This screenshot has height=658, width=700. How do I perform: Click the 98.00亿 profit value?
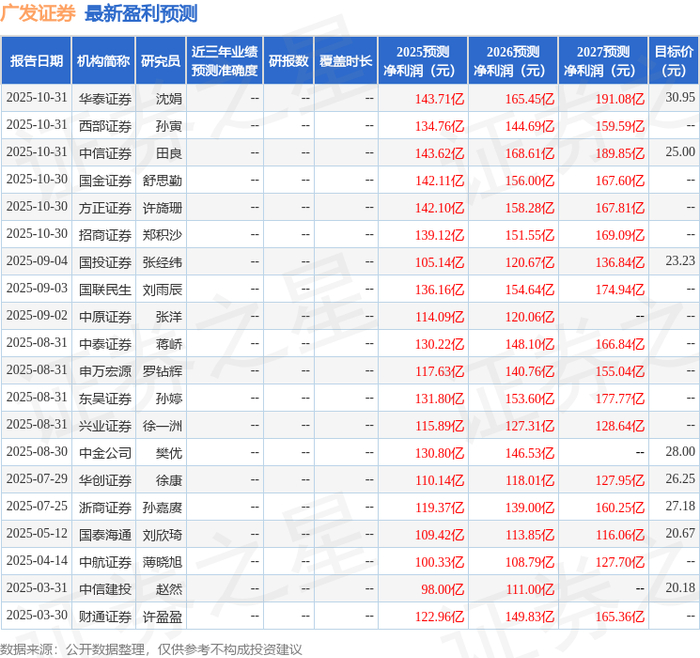tap(442, 589)
